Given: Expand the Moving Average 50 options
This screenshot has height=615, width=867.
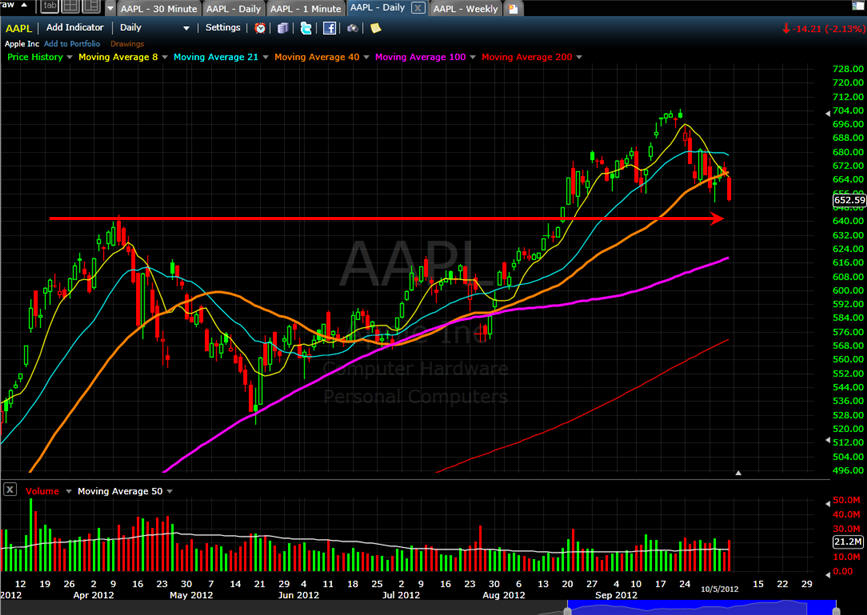Looking at the screenshot, I should coord(169,491).
